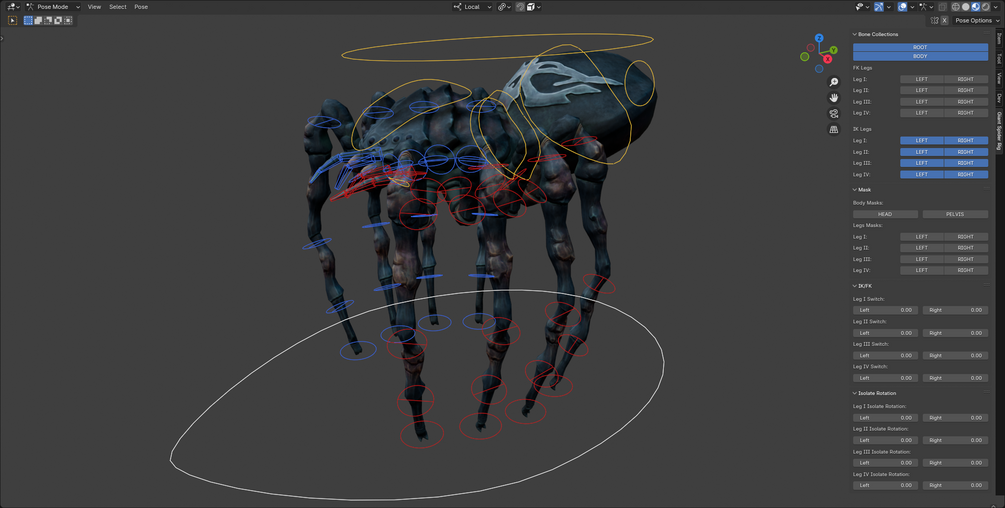The width and height of the screenshot is (1005, 508).
Task: Toggle PELVIS body mask
Action: 955,214
